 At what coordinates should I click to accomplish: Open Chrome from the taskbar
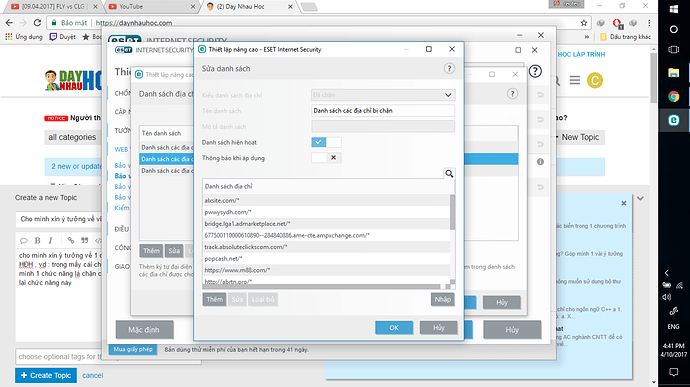point(673,96)
